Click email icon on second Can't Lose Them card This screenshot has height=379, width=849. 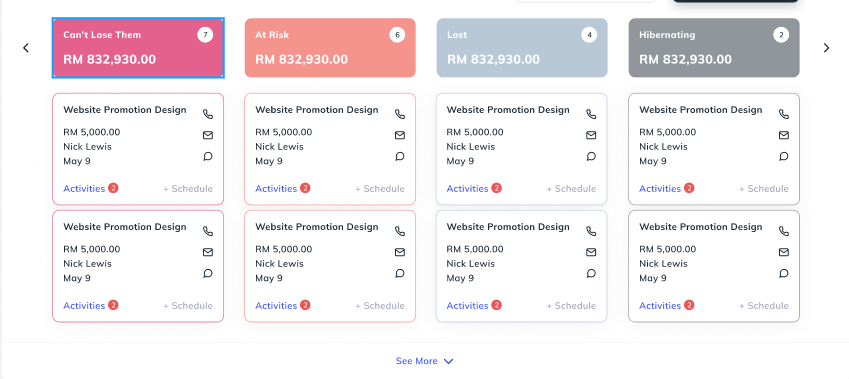pos(208,252)
